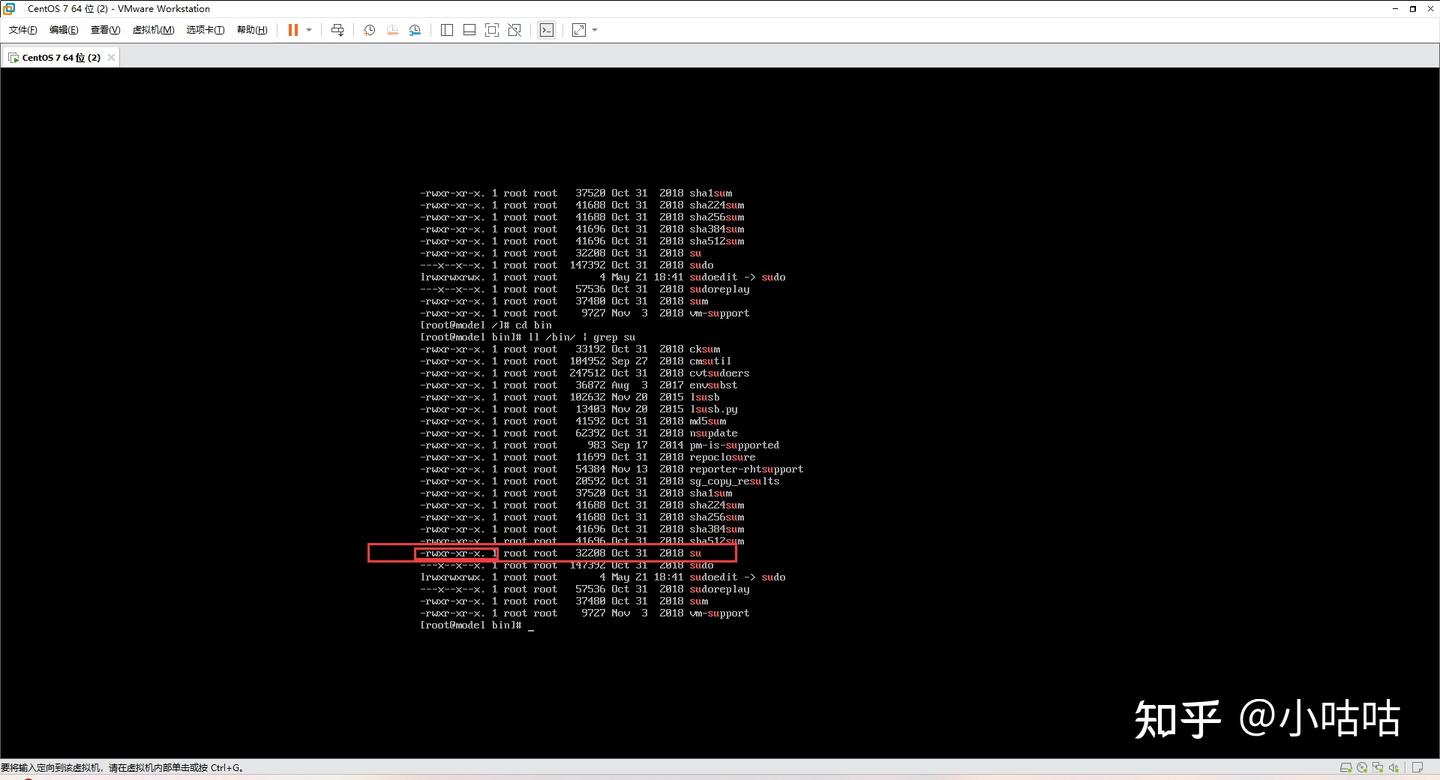Click the hard disk status icon

tap(1346, 766)
